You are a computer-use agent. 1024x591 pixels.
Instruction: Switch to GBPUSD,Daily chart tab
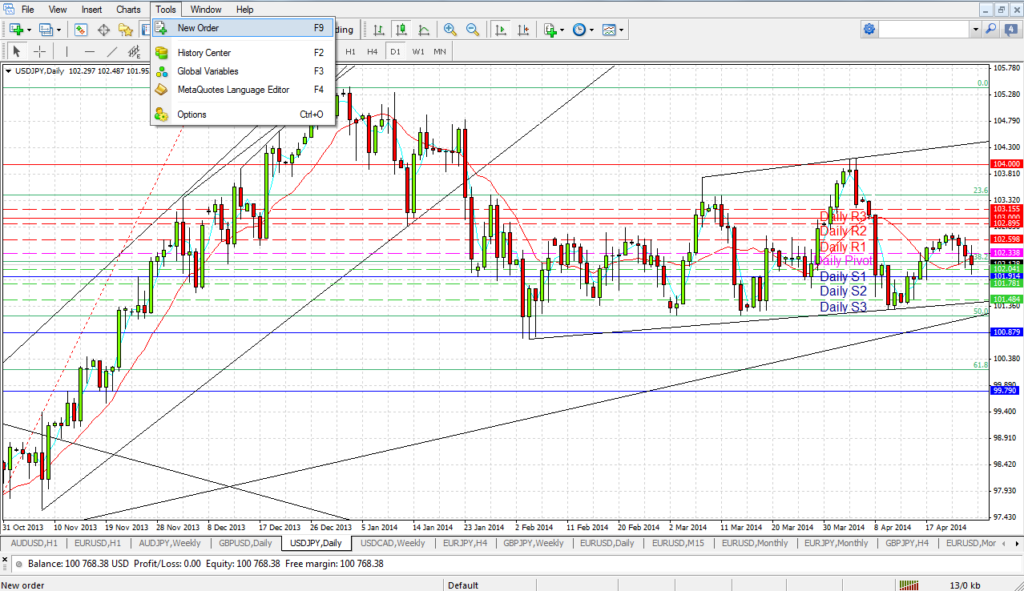(x=246, y=543)
